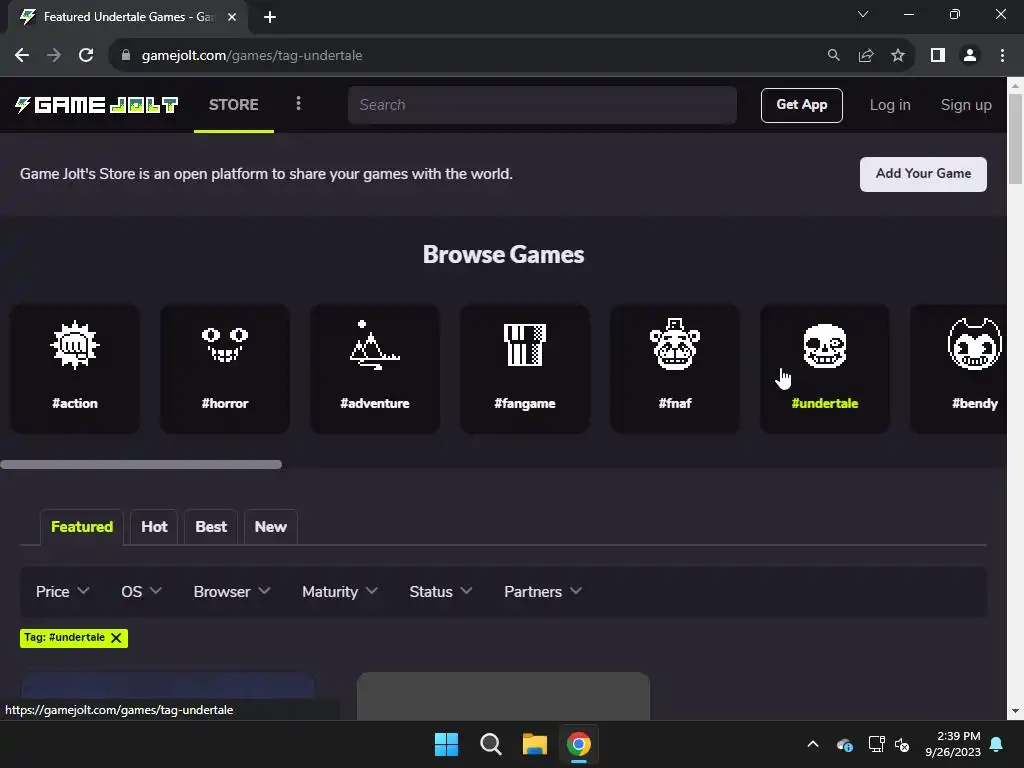Click the Get App button
Screen dimensions: 1024x768
pyautogui.click(x=801, y=105)
